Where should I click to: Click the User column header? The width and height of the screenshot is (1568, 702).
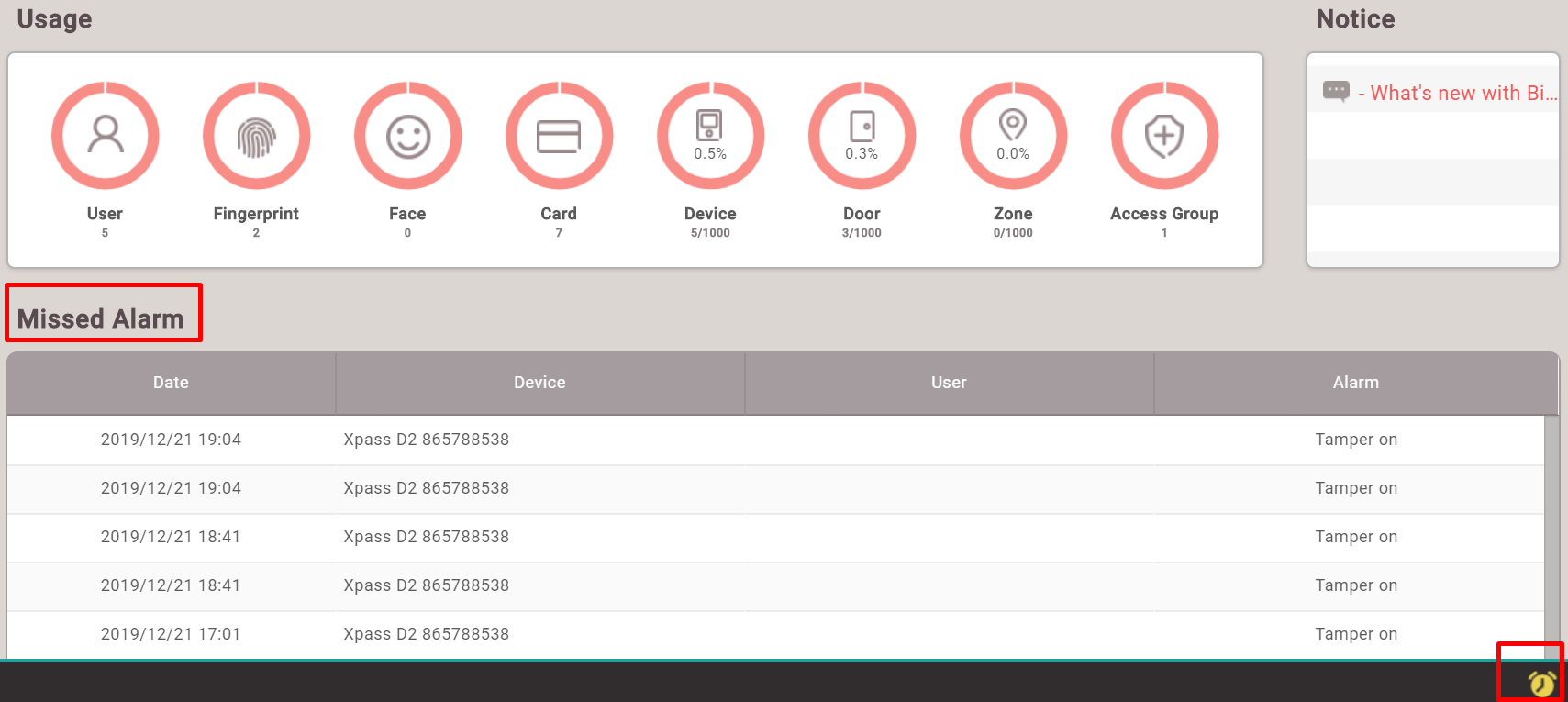949,383
